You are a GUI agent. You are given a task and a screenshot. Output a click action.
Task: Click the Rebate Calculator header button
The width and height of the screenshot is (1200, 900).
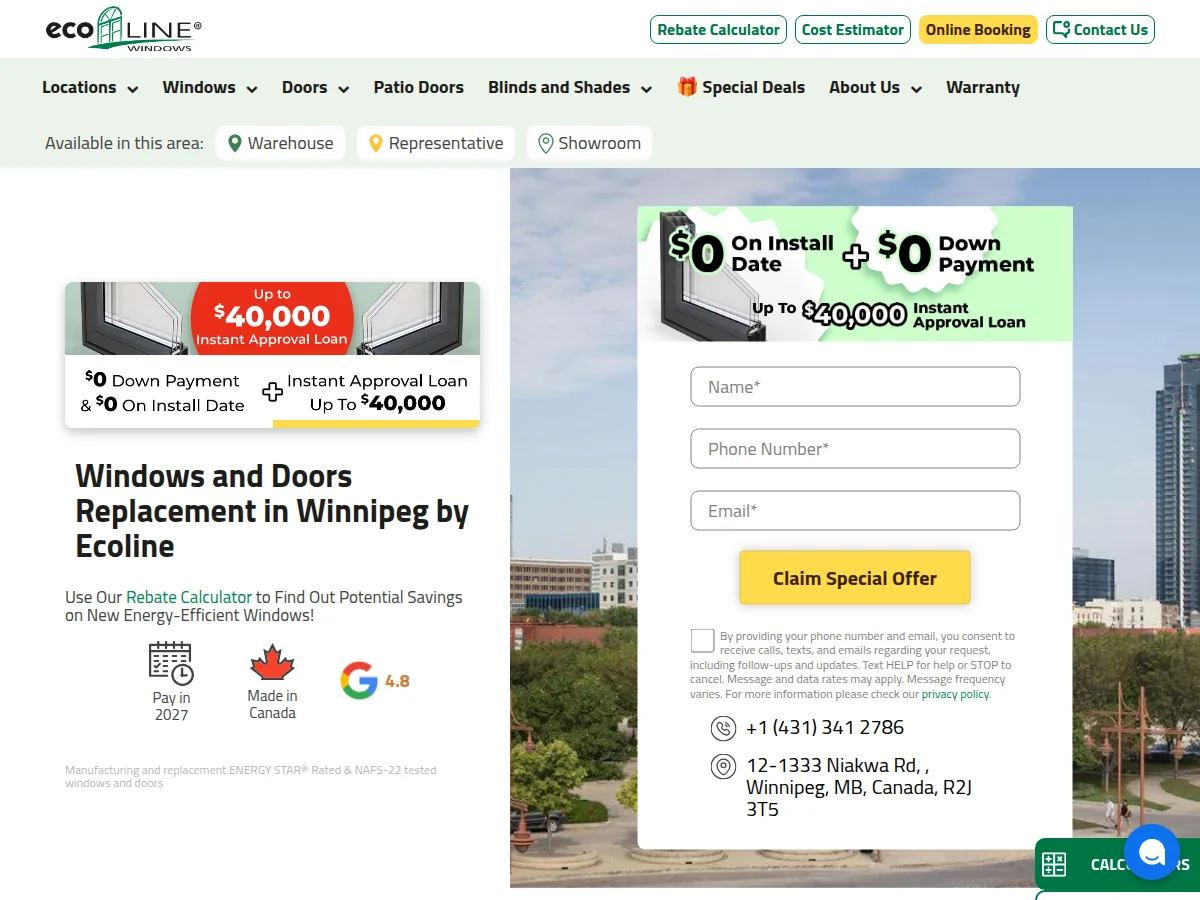tap(718, 30)
